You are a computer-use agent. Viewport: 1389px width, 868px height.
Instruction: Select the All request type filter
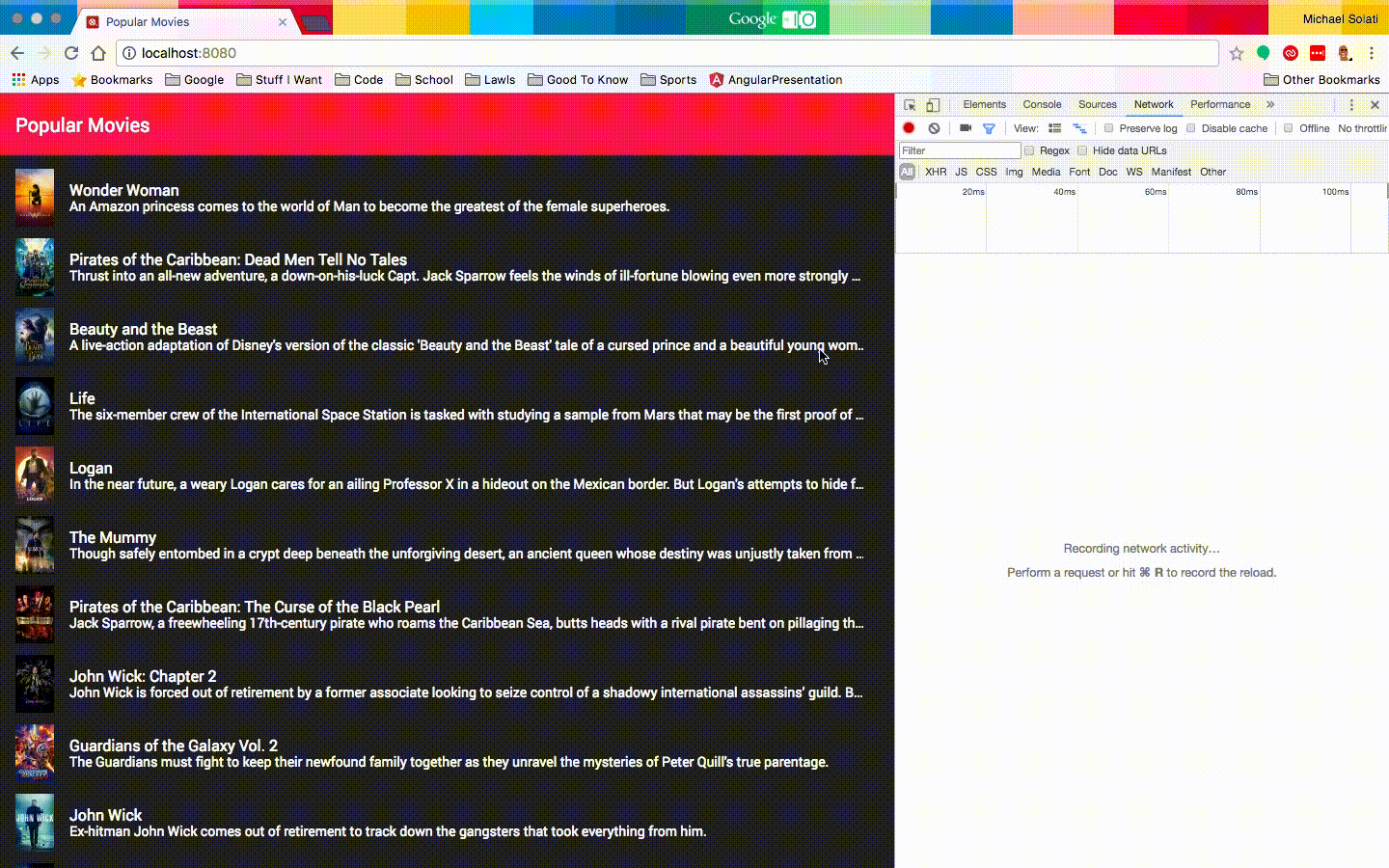907,172
